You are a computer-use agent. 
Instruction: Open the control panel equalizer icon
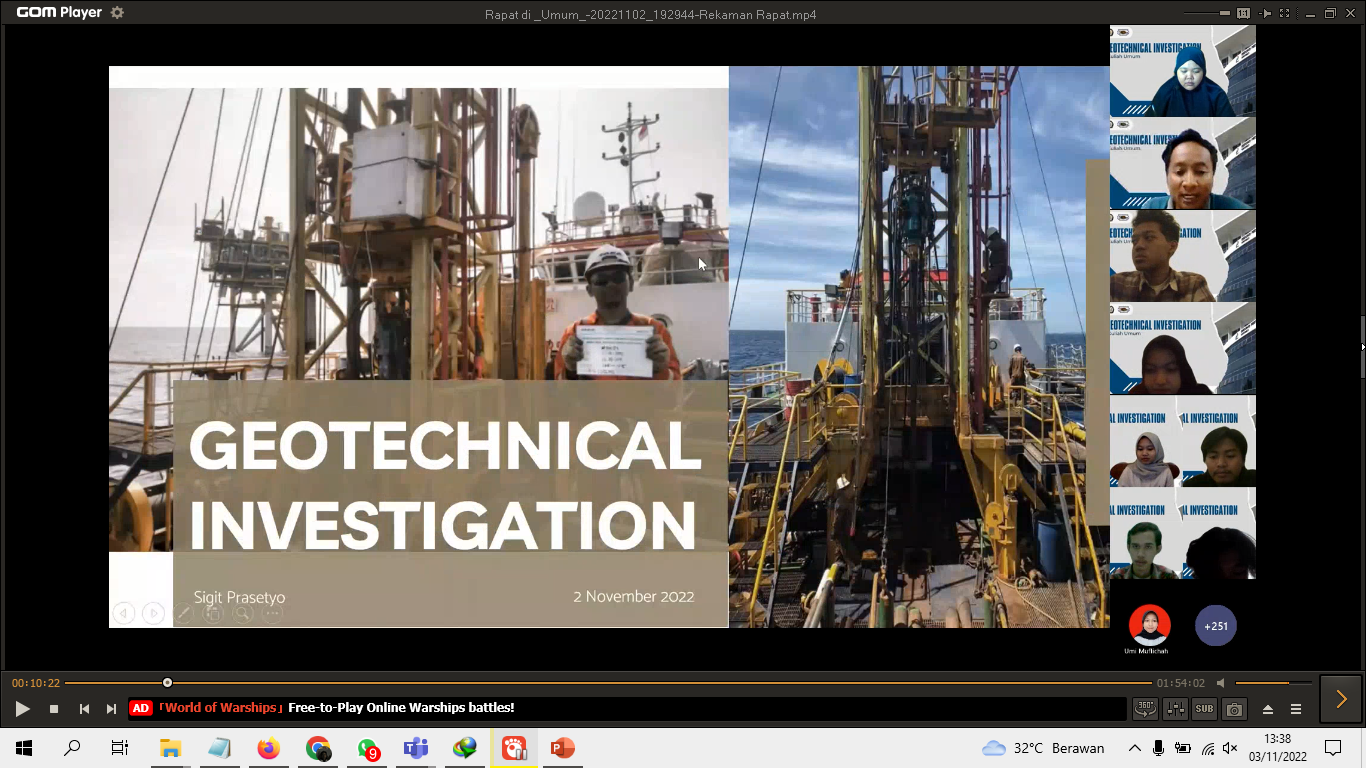click(x=1175, y=709)
